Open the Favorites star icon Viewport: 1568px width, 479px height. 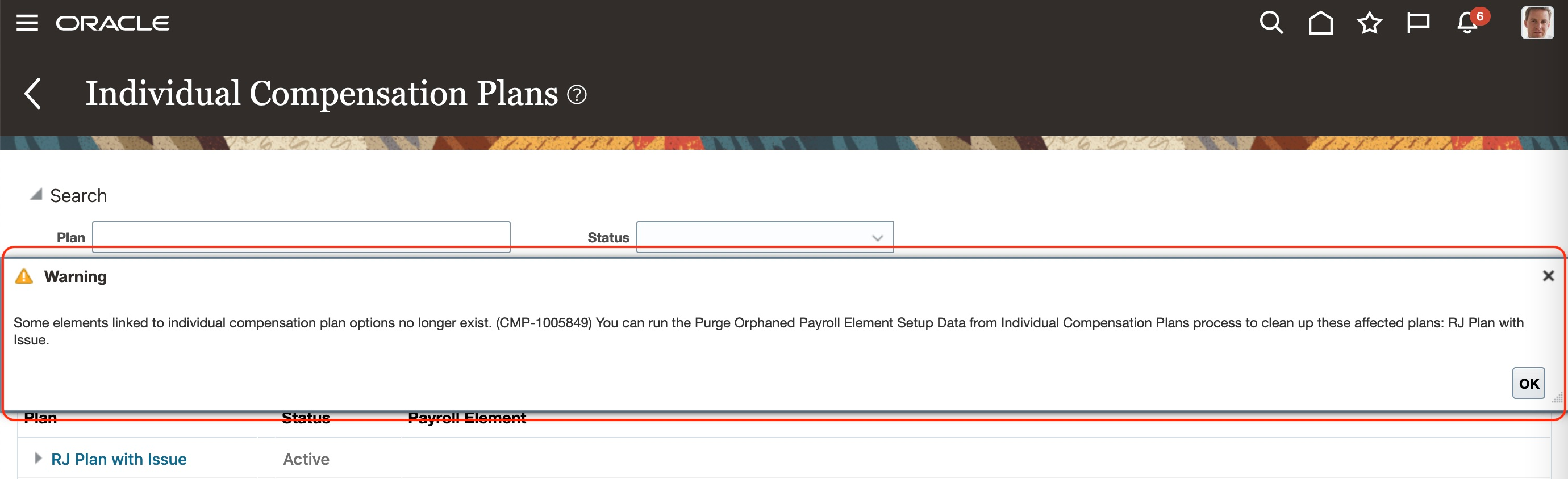click(1369, 23)
